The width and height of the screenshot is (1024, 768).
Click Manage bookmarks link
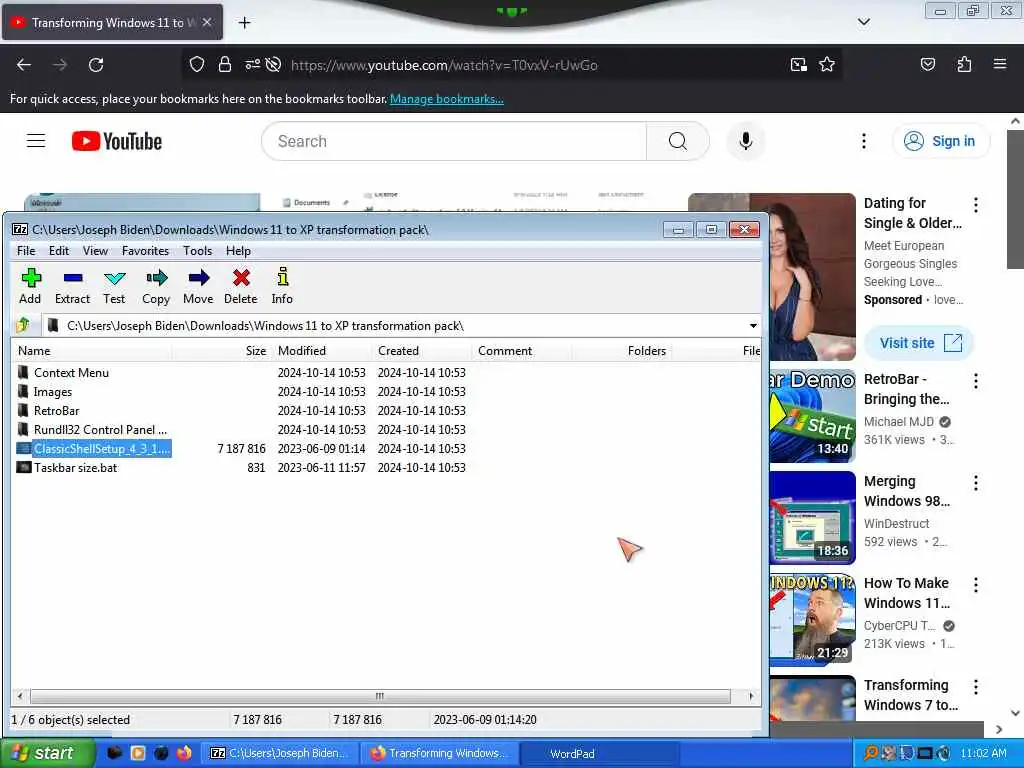447,99
